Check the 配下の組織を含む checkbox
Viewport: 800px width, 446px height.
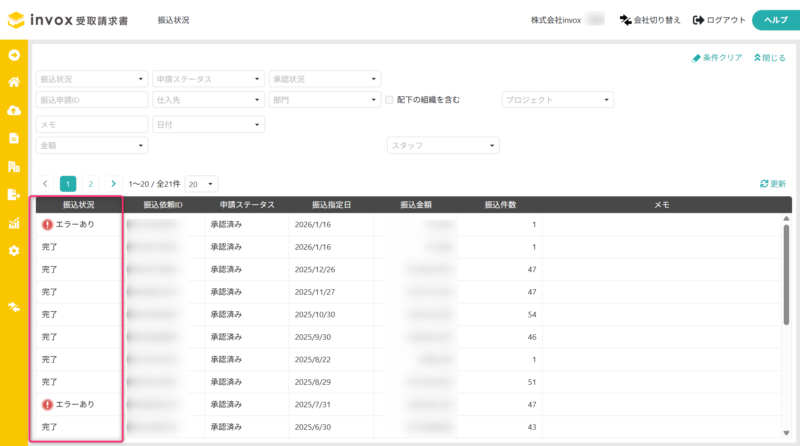click(390, 100)
